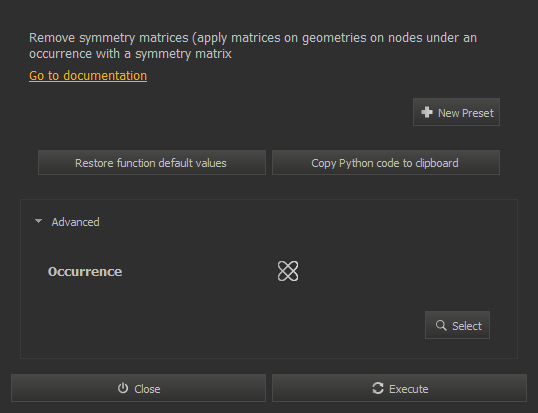Viewport: 538px width, 413px height.
Task: Execute the remove symmetry matrices function
Action: click(x=399, y=388)
